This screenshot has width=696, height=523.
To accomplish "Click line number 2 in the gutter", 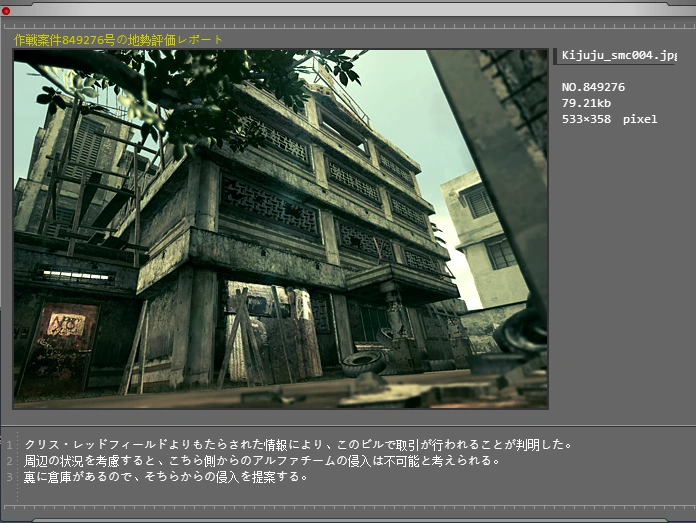I will (9, 461).
